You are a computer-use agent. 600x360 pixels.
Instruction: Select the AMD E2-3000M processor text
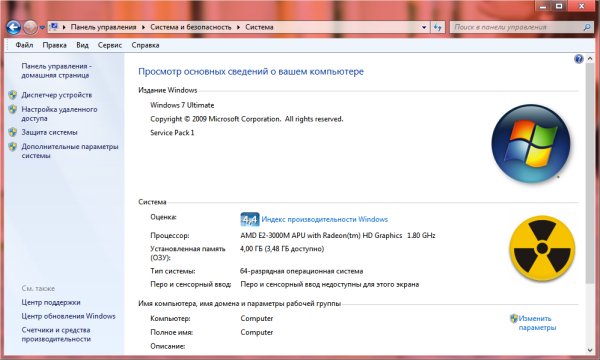[338, 235]
